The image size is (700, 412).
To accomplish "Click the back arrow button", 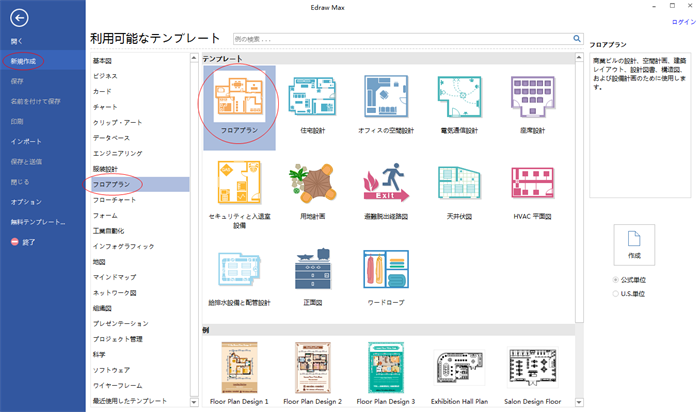I will pos(19,19).
